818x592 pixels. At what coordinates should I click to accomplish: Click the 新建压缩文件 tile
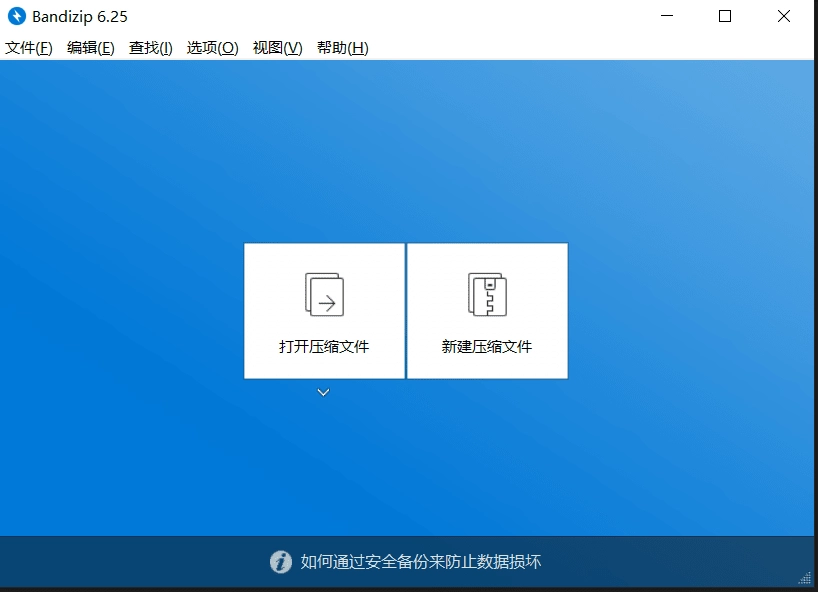[487, 310]
